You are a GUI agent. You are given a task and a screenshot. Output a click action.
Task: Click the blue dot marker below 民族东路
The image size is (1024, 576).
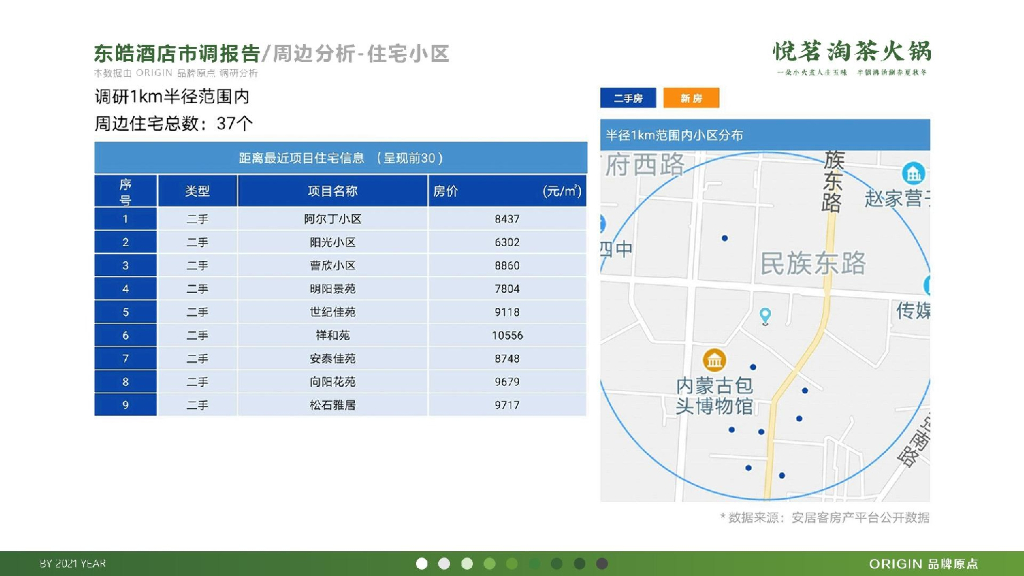[804, 390]
